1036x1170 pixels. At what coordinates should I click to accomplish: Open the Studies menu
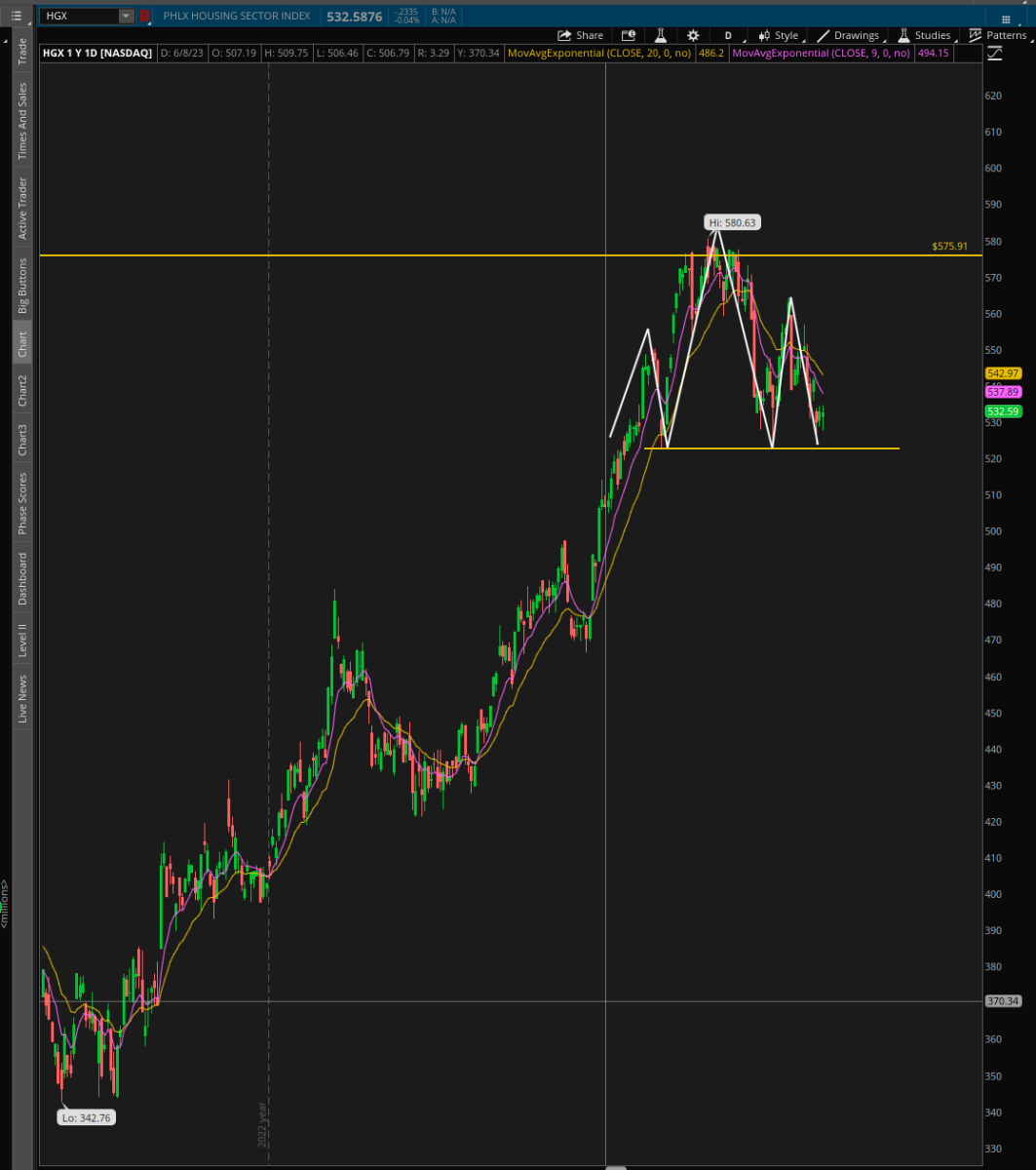923,35
